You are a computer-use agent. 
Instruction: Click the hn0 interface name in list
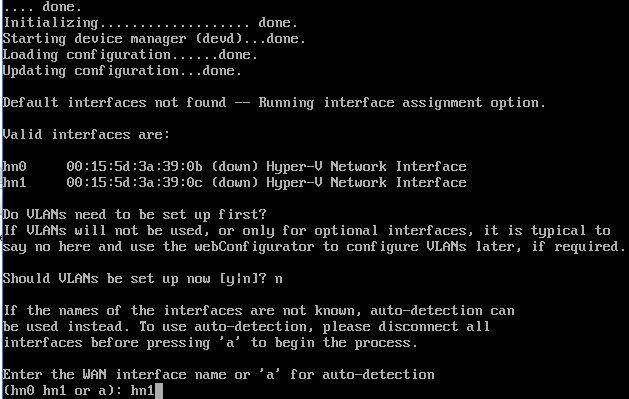click(x=14, y=166)
